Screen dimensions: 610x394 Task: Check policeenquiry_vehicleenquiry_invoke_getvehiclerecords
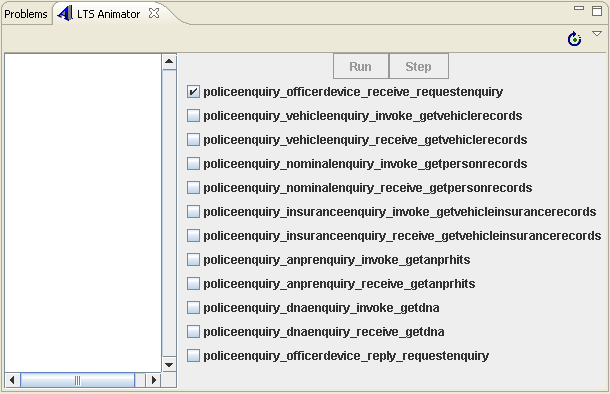tap(193, 116)
